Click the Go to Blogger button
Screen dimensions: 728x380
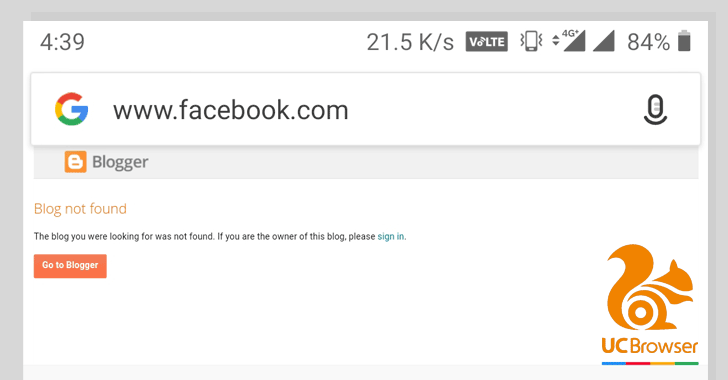click(70, 266)
